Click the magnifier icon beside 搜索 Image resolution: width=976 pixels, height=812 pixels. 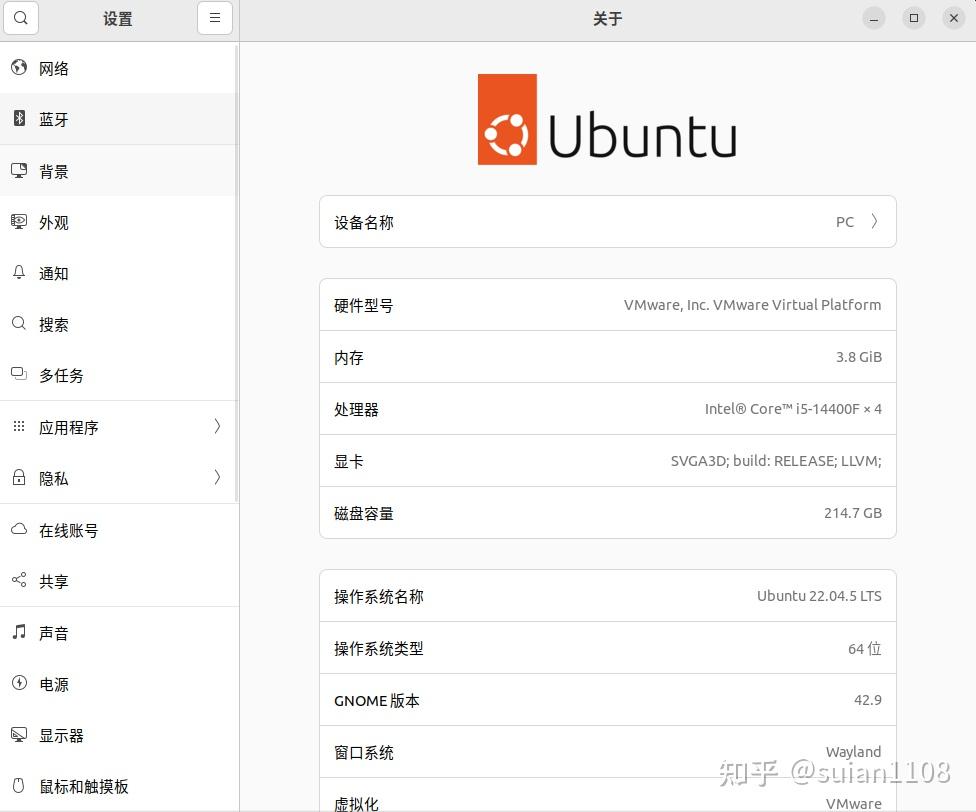click(x=19, y=324)
